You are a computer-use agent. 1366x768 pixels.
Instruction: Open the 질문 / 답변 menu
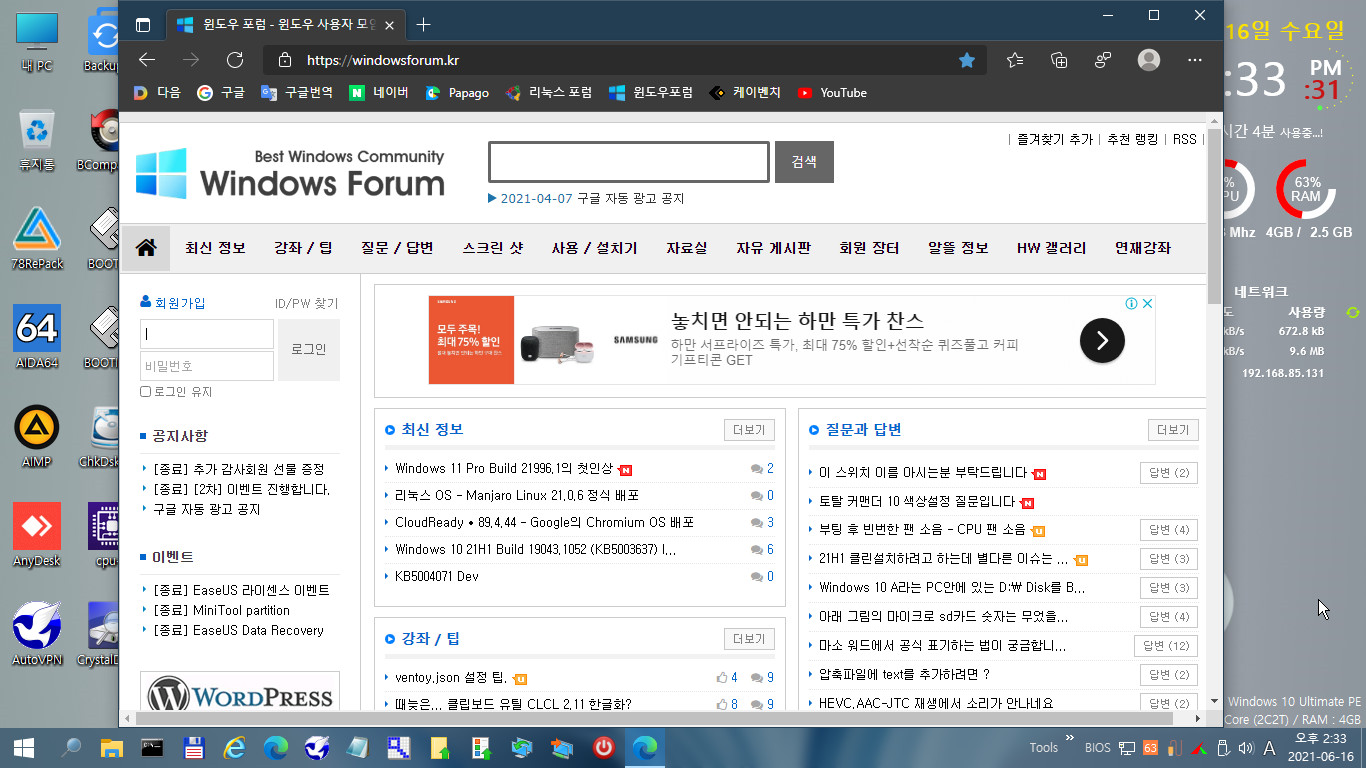397,248
